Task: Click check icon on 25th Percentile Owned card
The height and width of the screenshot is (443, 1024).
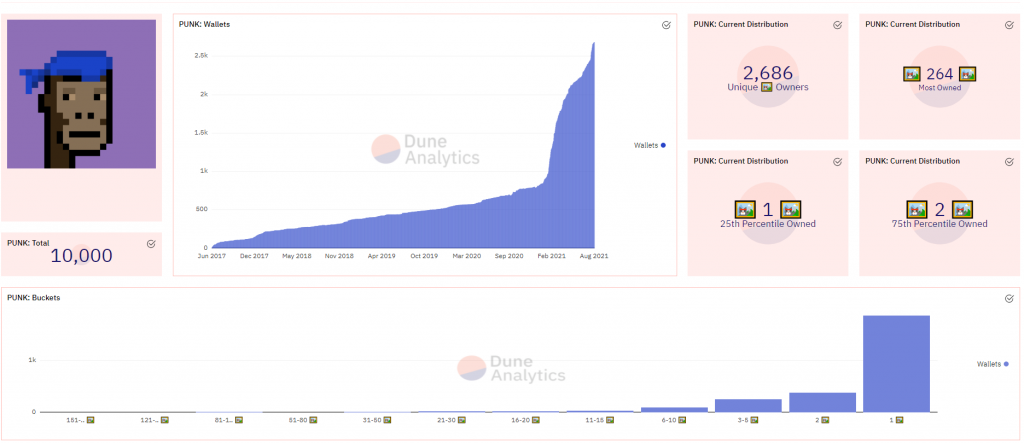Action: (837, 161)
